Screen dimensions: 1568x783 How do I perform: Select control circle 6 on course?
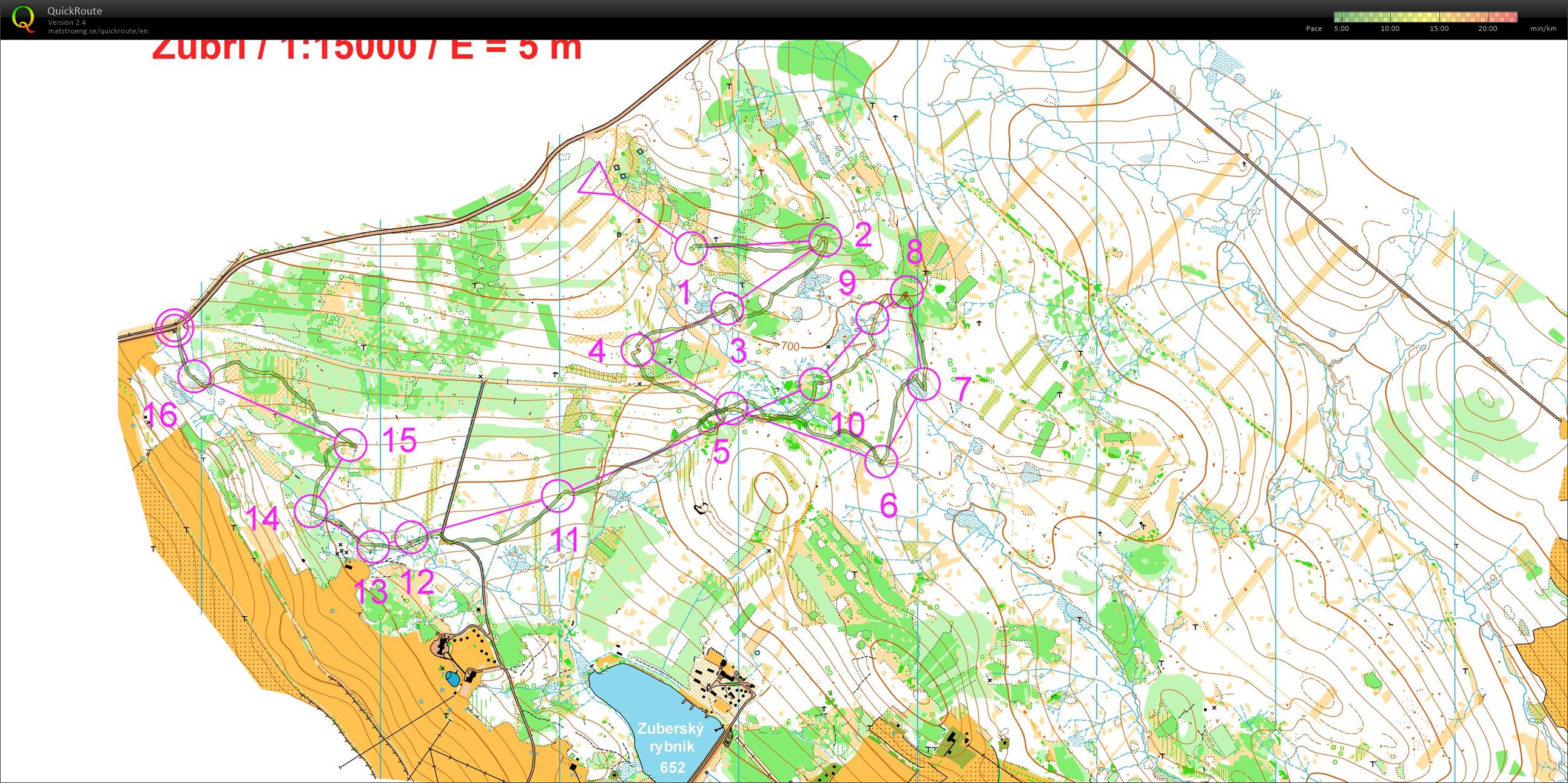[881, 462]
